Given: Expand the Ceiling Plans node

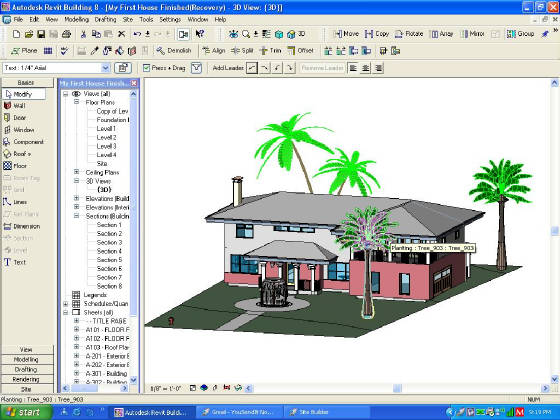Looking at the screenshot, I should 76,172.
